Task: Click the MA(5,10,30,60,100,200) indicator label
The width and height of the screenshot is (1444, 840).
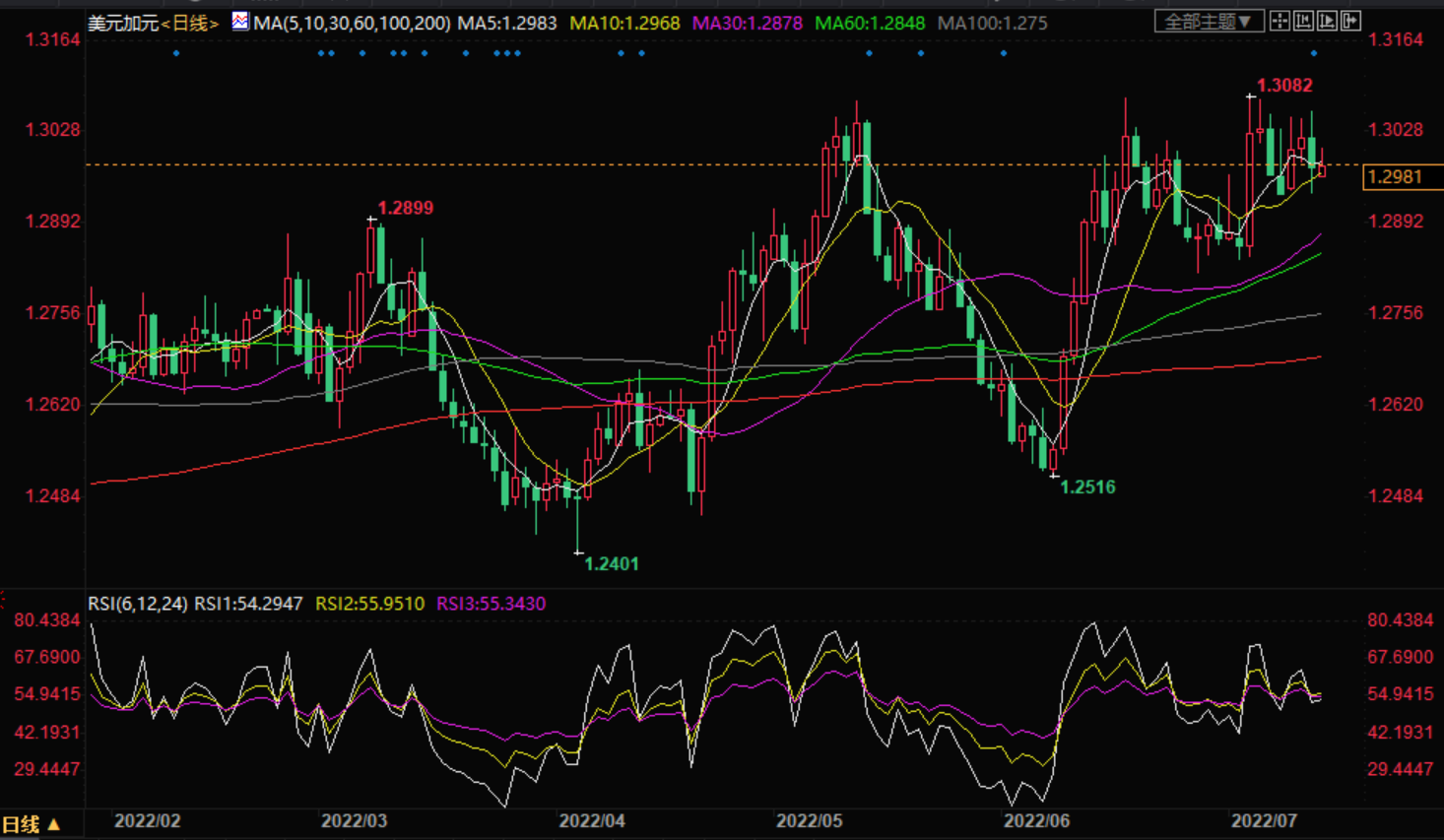Action: [352, 23]
